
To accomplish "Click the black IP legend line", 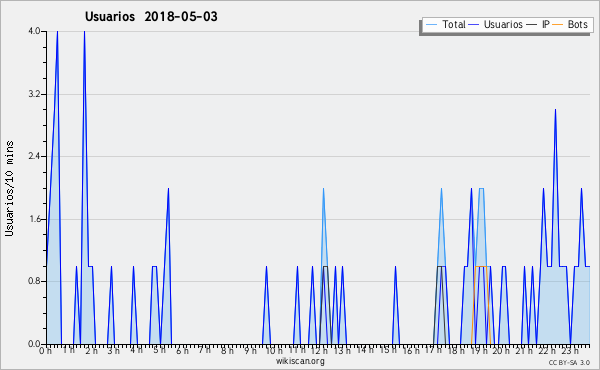I will 532,25.
